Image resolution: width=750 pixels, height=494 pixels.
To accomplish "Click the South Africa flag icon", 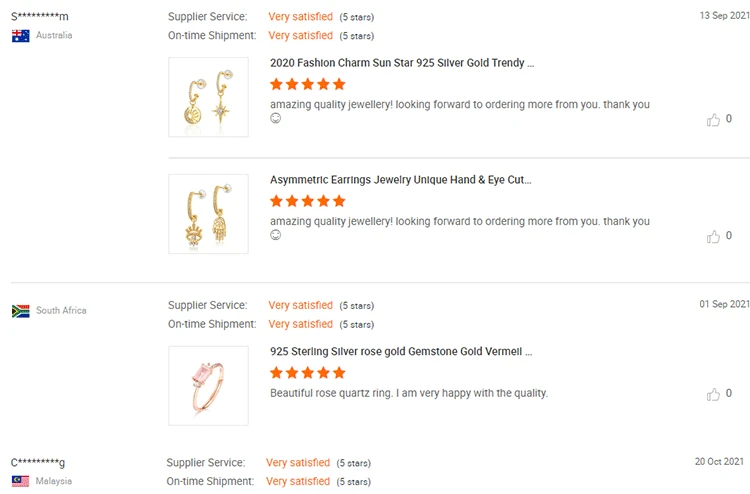I will tap(20, 311).
